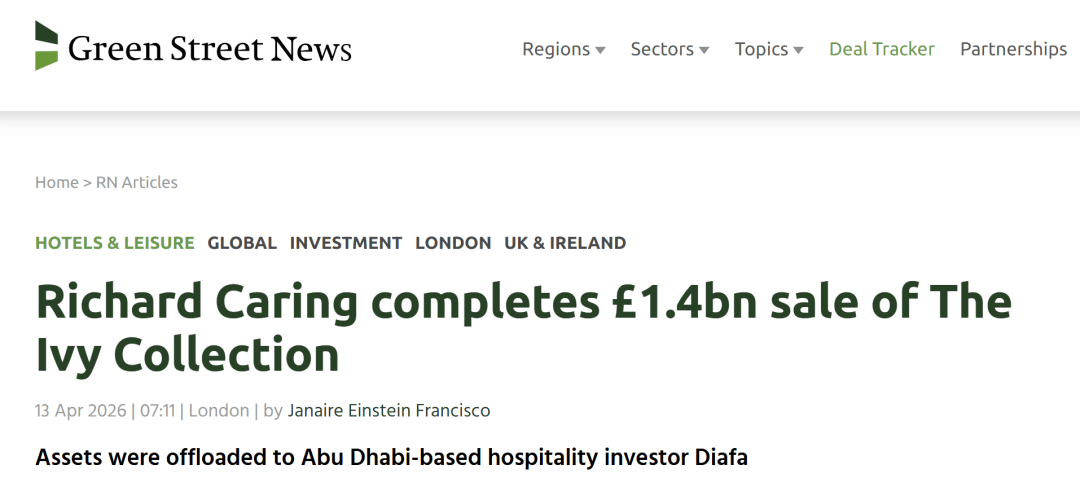Open the Regions menu

click(556, 49)
